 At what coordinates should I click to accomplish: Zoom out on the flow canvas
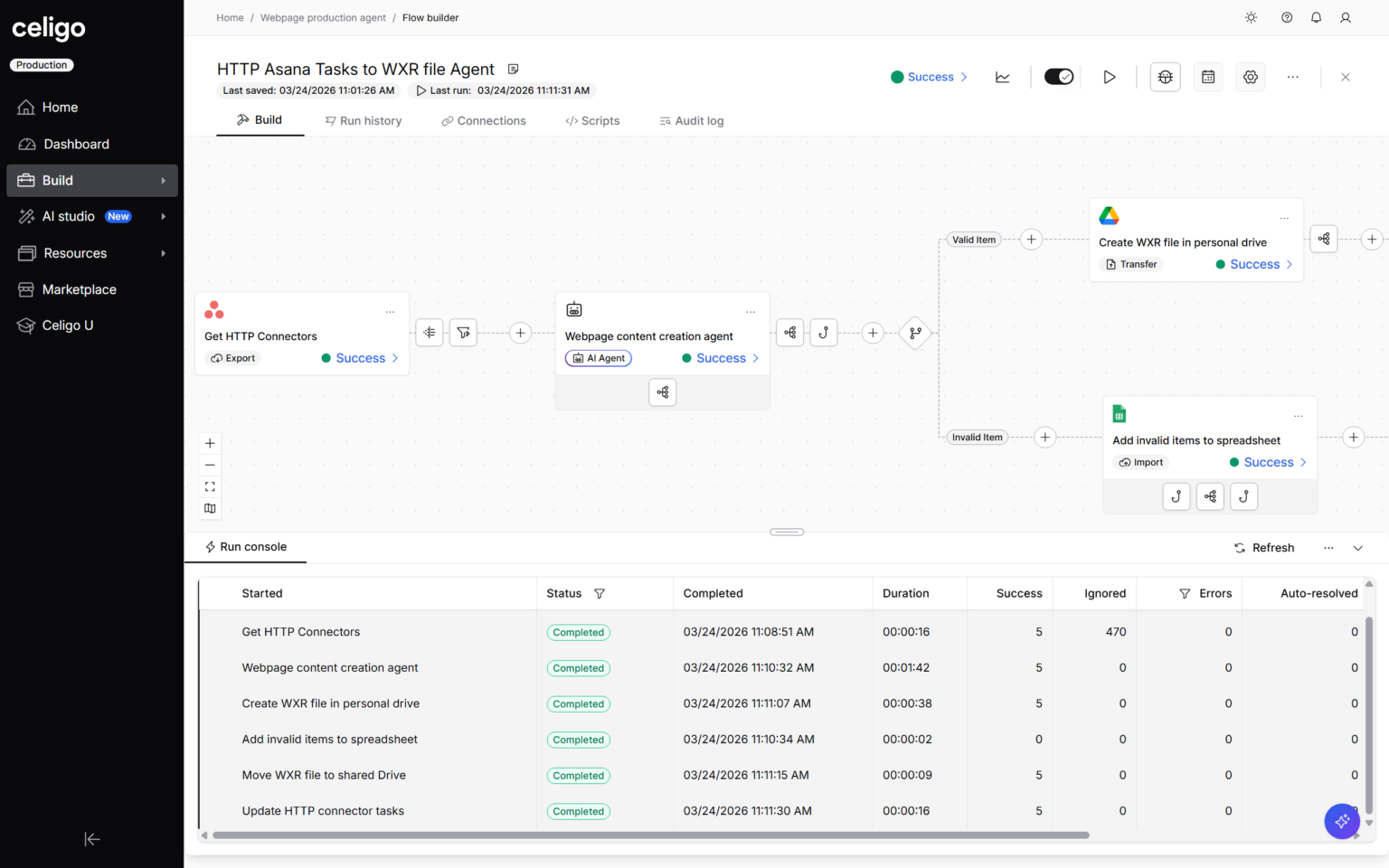(210, 465)
